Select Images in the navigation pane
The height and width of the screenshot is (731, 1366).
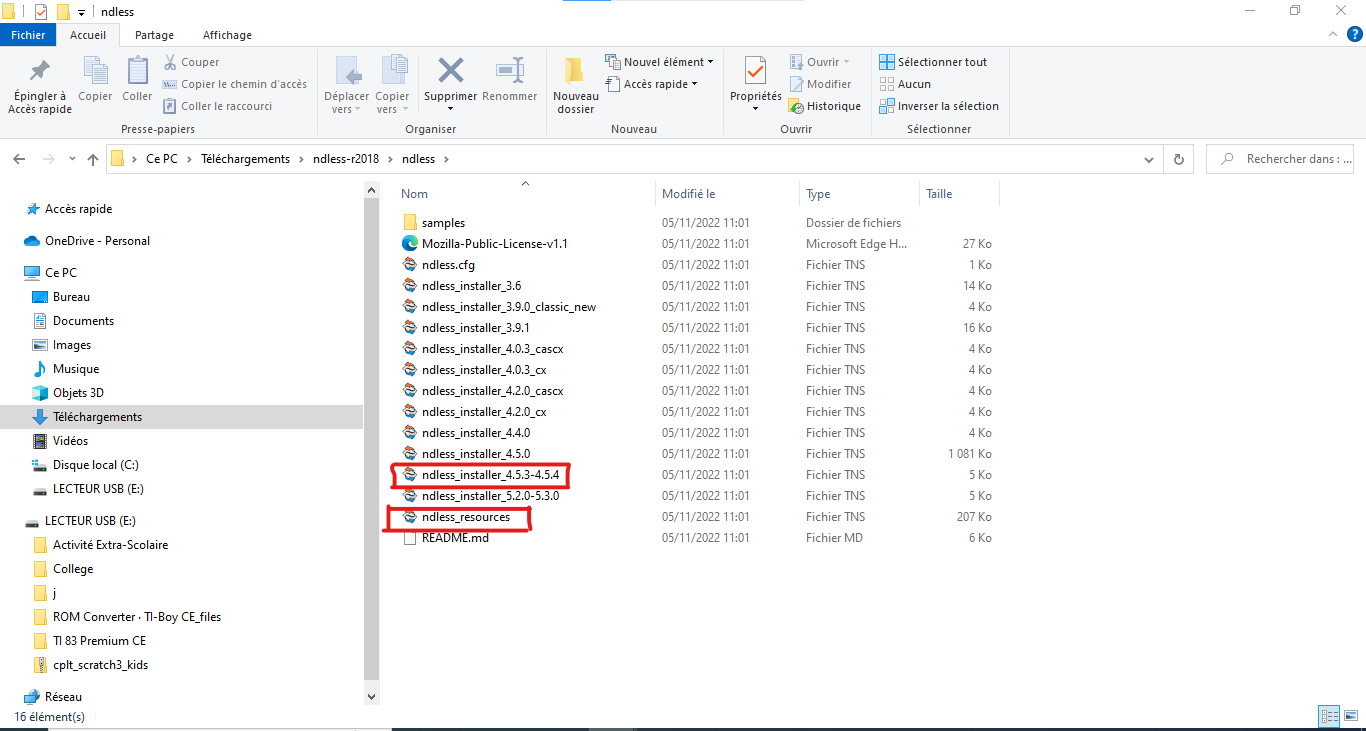click(72, 345)
